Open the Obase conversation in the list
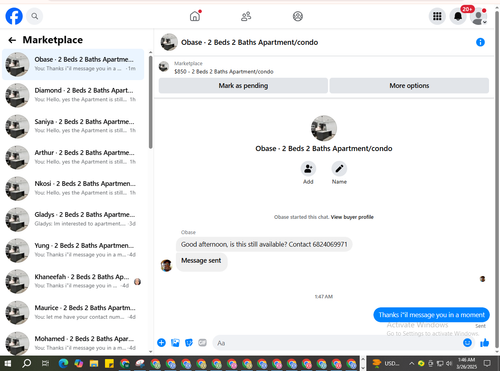The width and height of the screenshot is (500, 371). tap(73, 64)
